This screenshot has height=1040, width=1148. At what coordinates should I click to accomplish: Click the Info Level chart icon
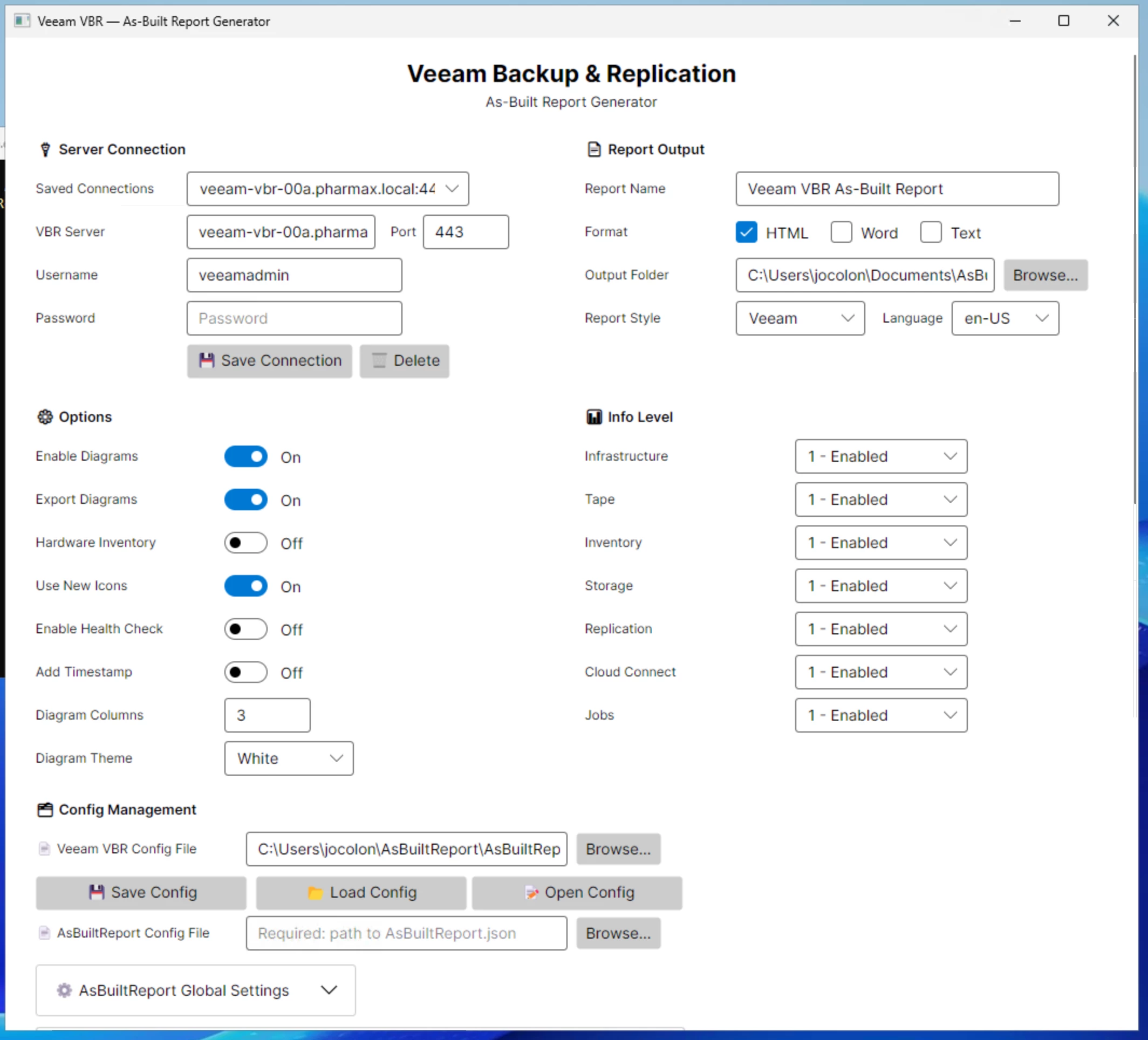594,416
